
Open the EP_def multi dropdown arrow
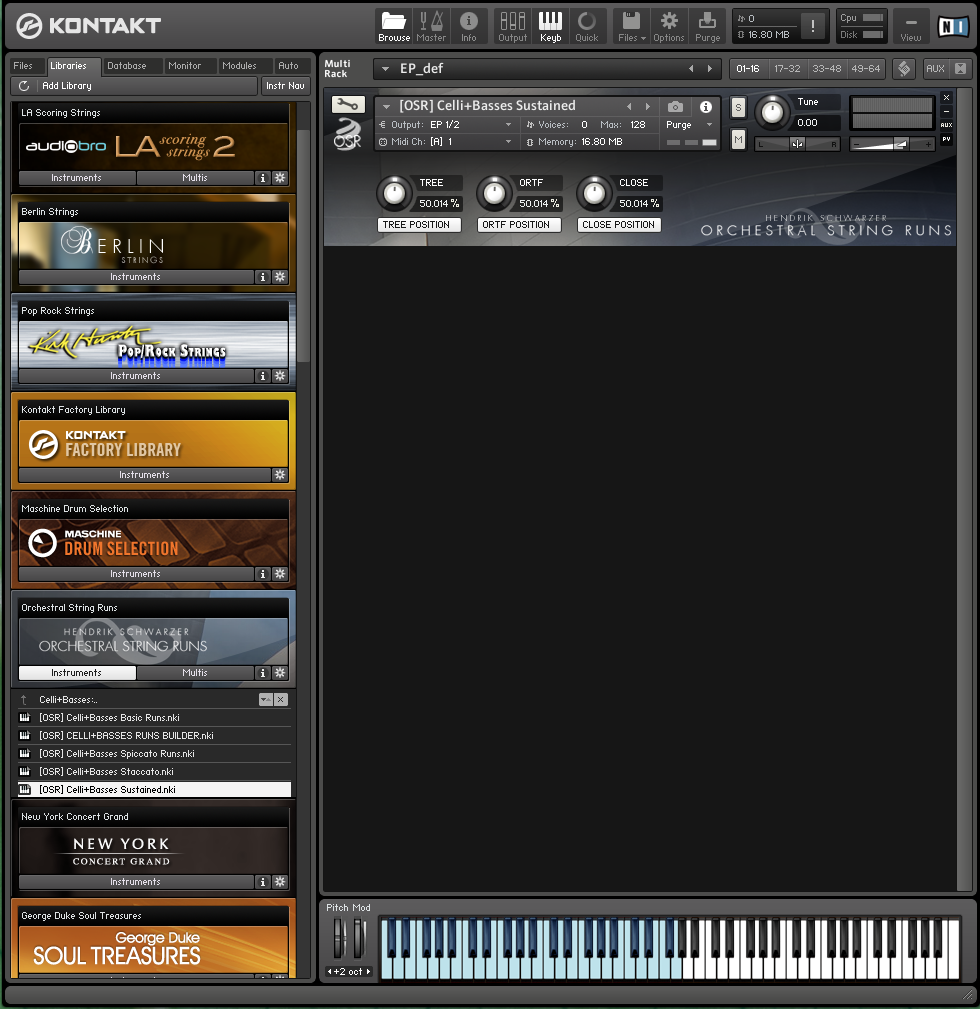tap(385, 69)
